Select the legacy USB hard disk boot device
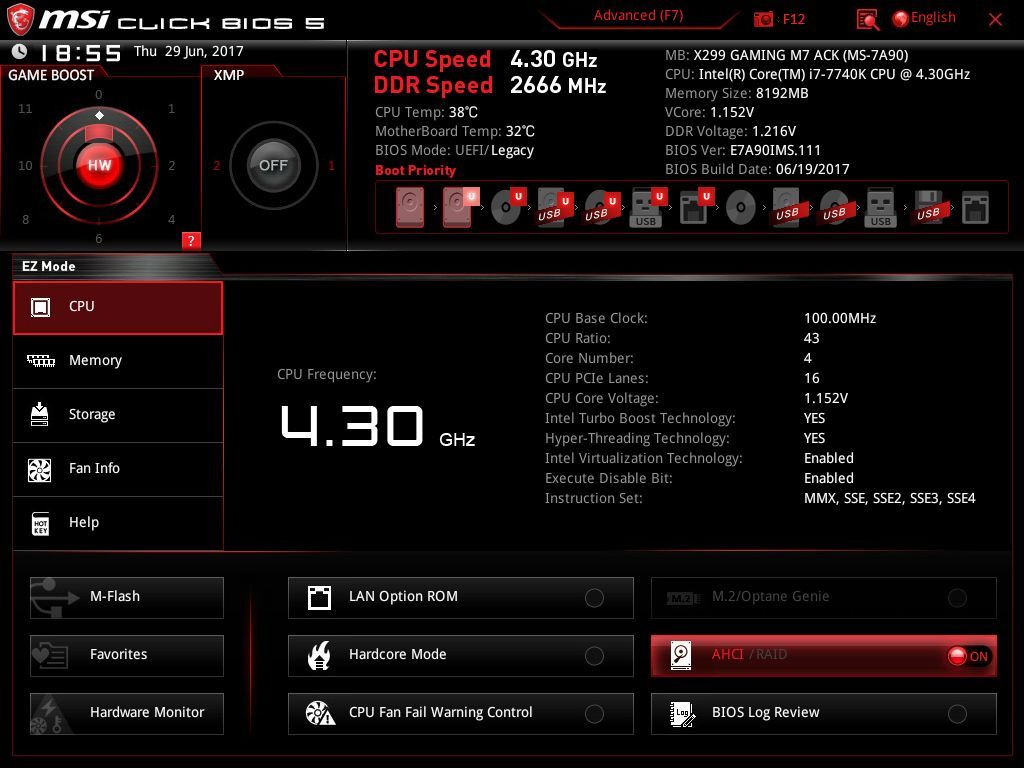Image resolution: width=1024 pixels, height=768 pixels. click(x=787, y=207)
